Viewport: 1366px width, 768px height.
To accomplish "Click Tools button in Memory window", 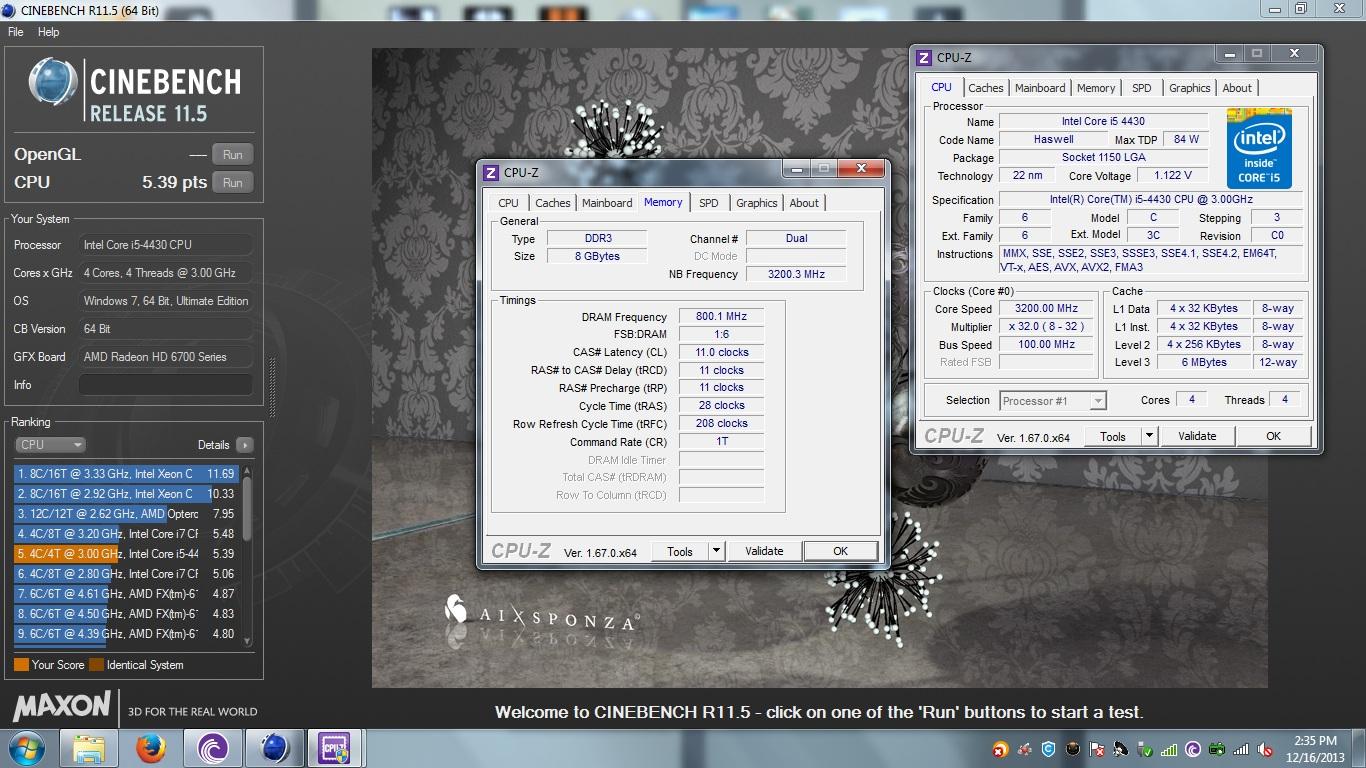I will (x=680, y=551).
